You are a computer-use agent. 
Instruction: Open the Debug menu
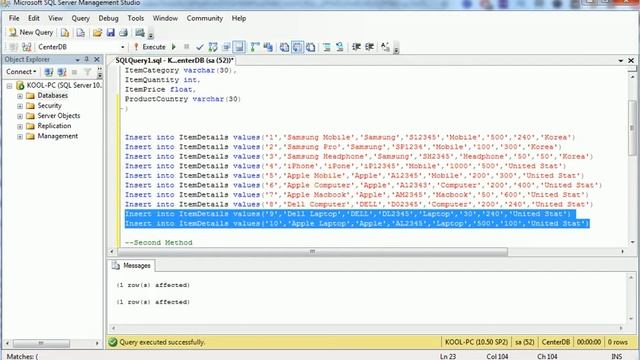coord(108,18)
